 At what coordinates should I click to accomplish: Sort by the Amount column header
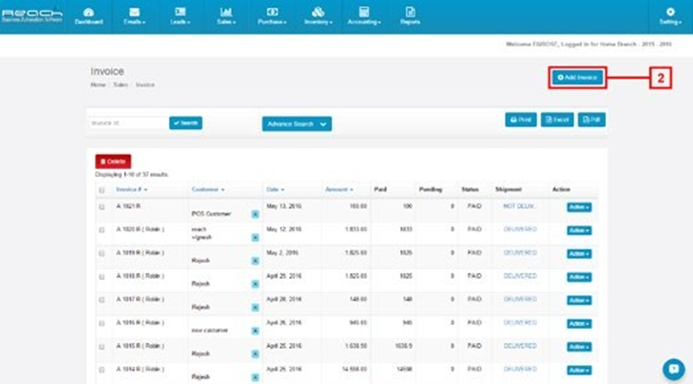(339, 189)
